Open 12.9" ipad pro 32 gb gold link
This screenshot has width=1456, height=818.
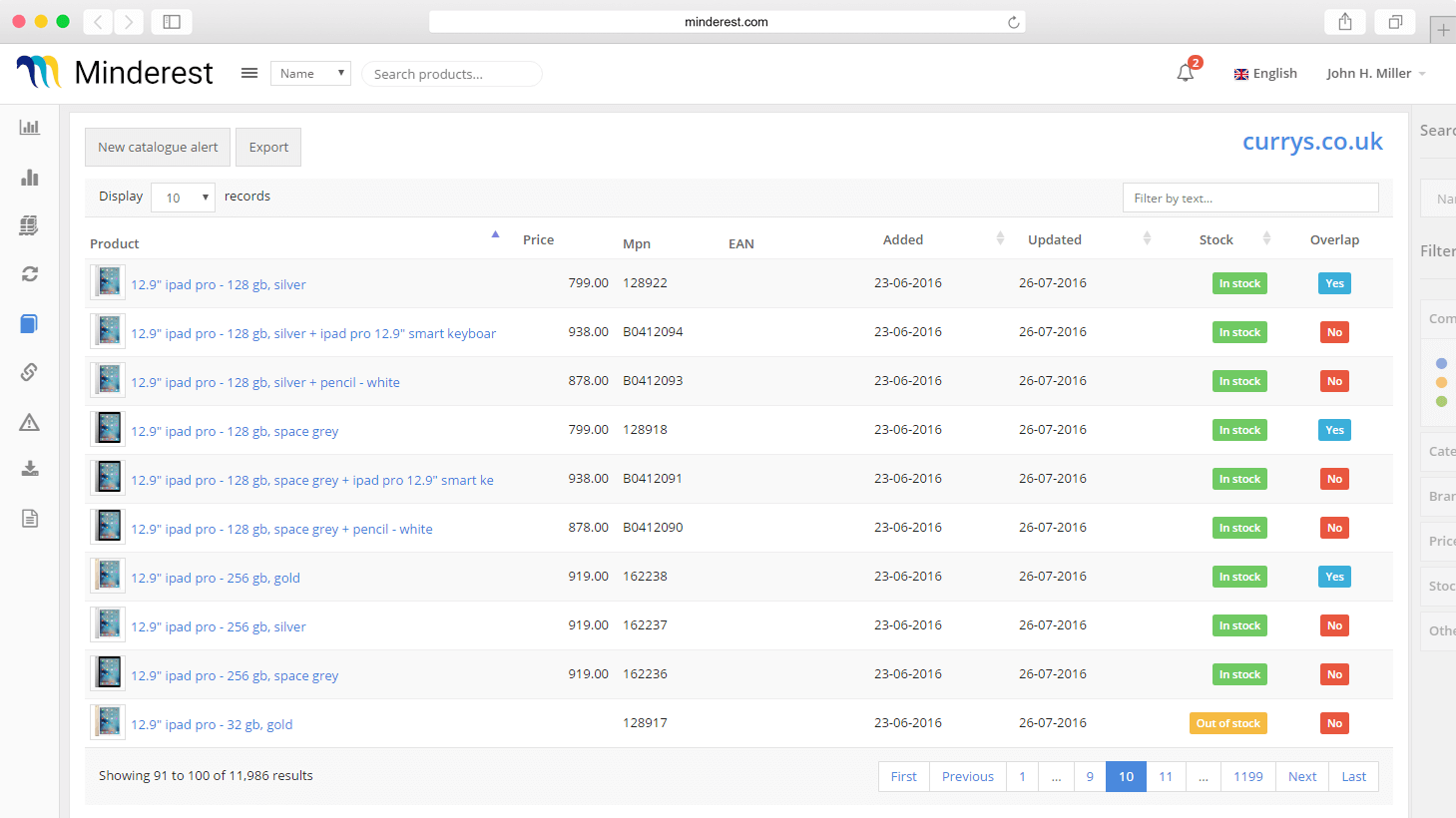212,724
